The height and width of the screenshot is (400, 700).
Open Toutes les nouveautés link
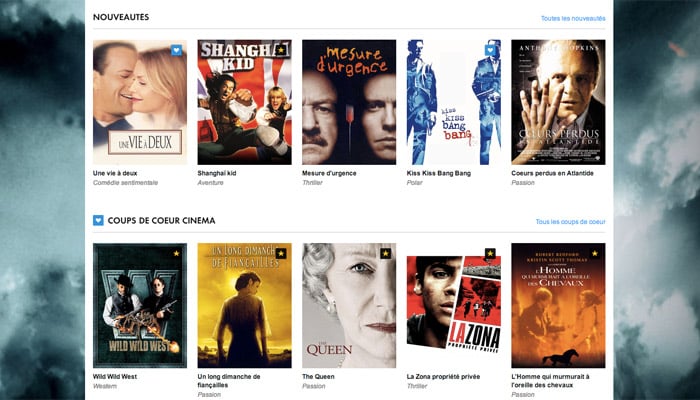[573, 18]
